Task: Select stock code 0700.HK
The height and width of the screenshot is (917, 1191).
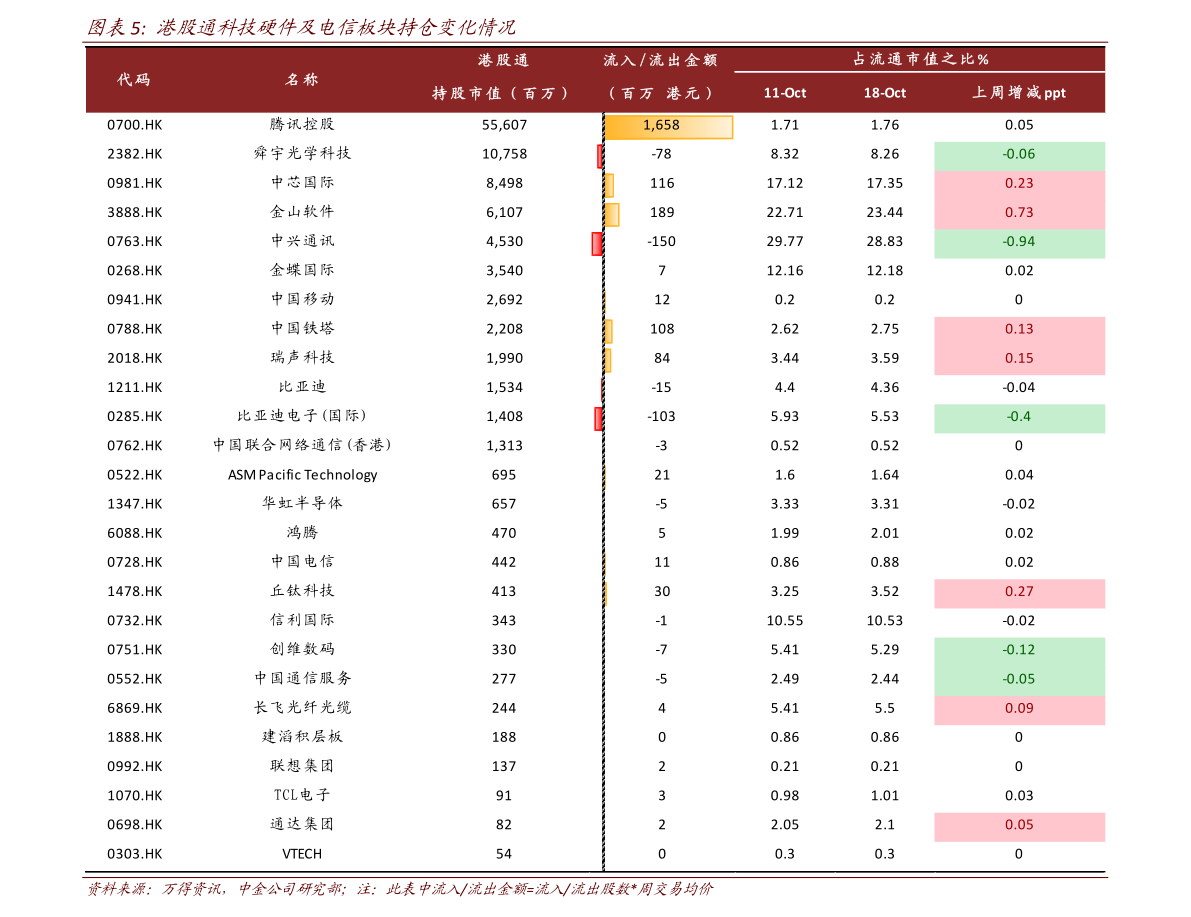Action: [x=134, y=125]
